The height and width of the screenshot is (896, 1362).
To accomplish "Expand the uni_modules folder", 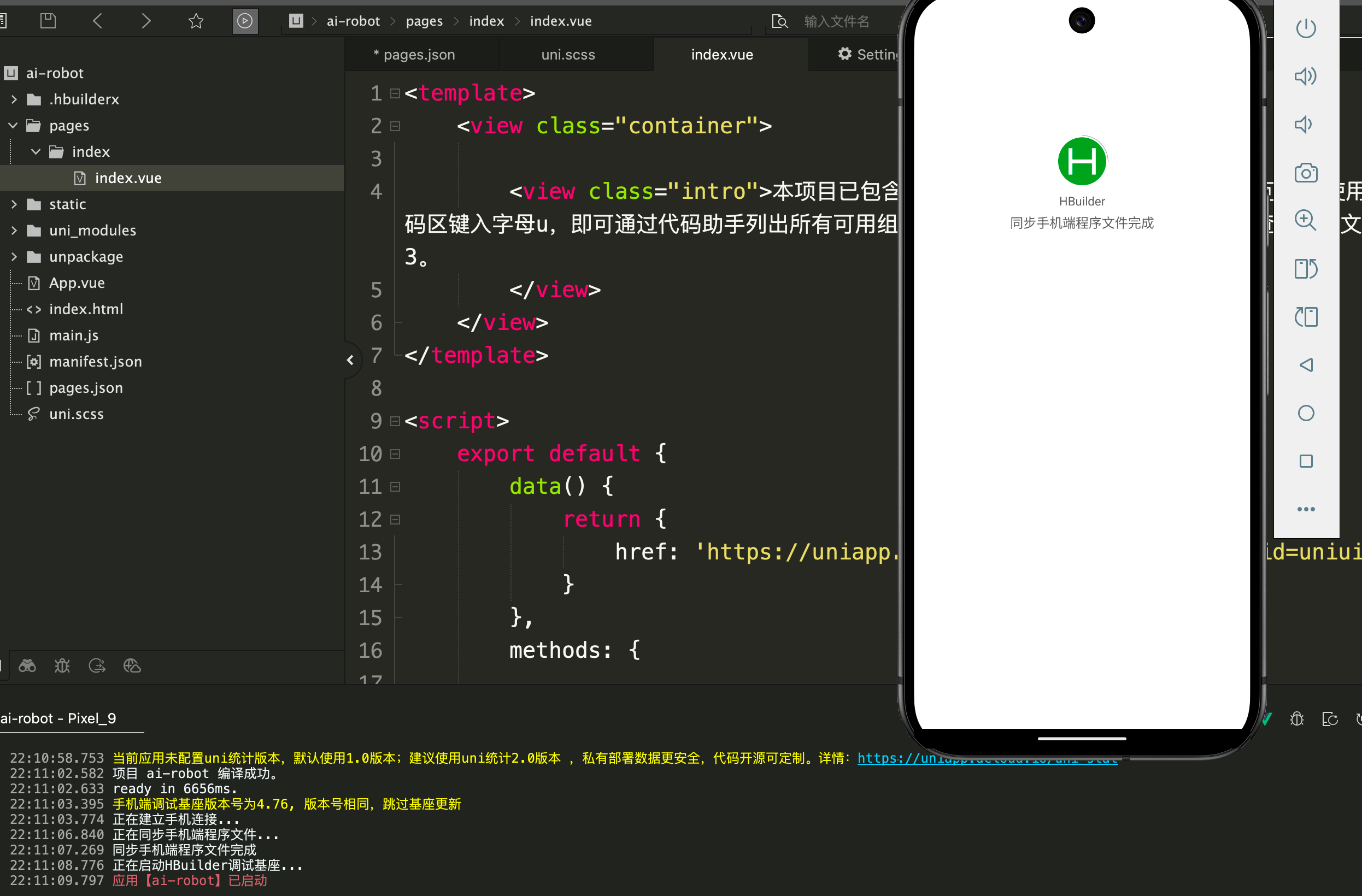I will pos(13,230).
